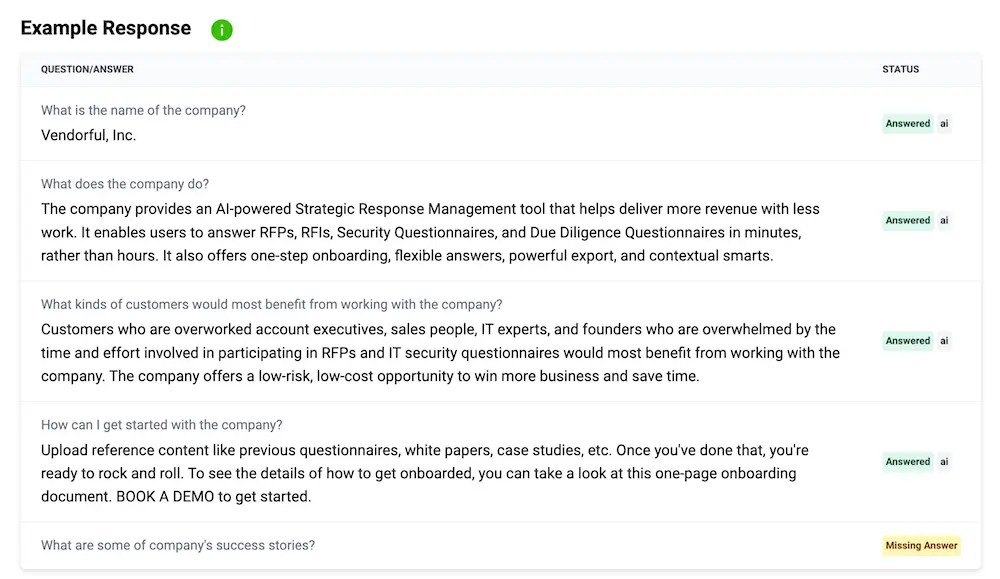Click the Answered status for the company name question
1000x579 pixels.
point(907,124)
